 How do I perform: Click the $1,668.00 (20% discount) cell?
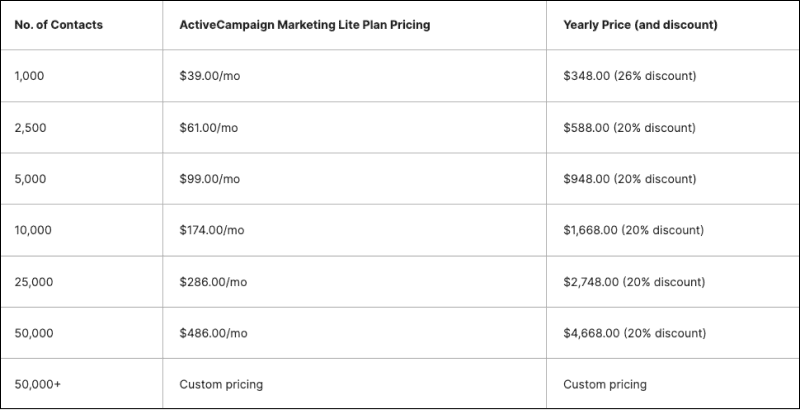pyautogui.click(x=634, y=230)
